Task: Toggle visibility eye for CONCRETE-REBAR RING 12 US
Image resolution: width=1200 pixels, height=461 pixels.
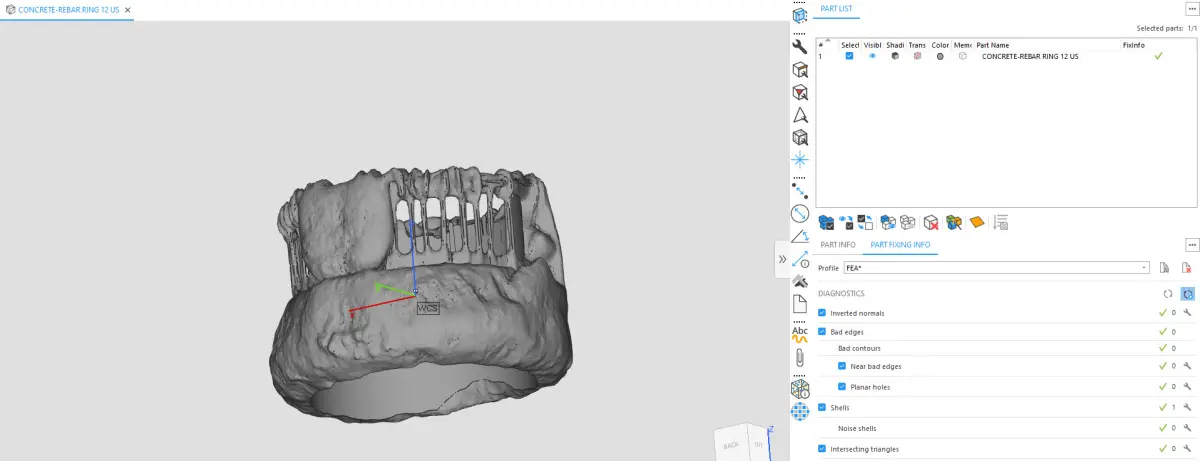Action: point(872,56)
